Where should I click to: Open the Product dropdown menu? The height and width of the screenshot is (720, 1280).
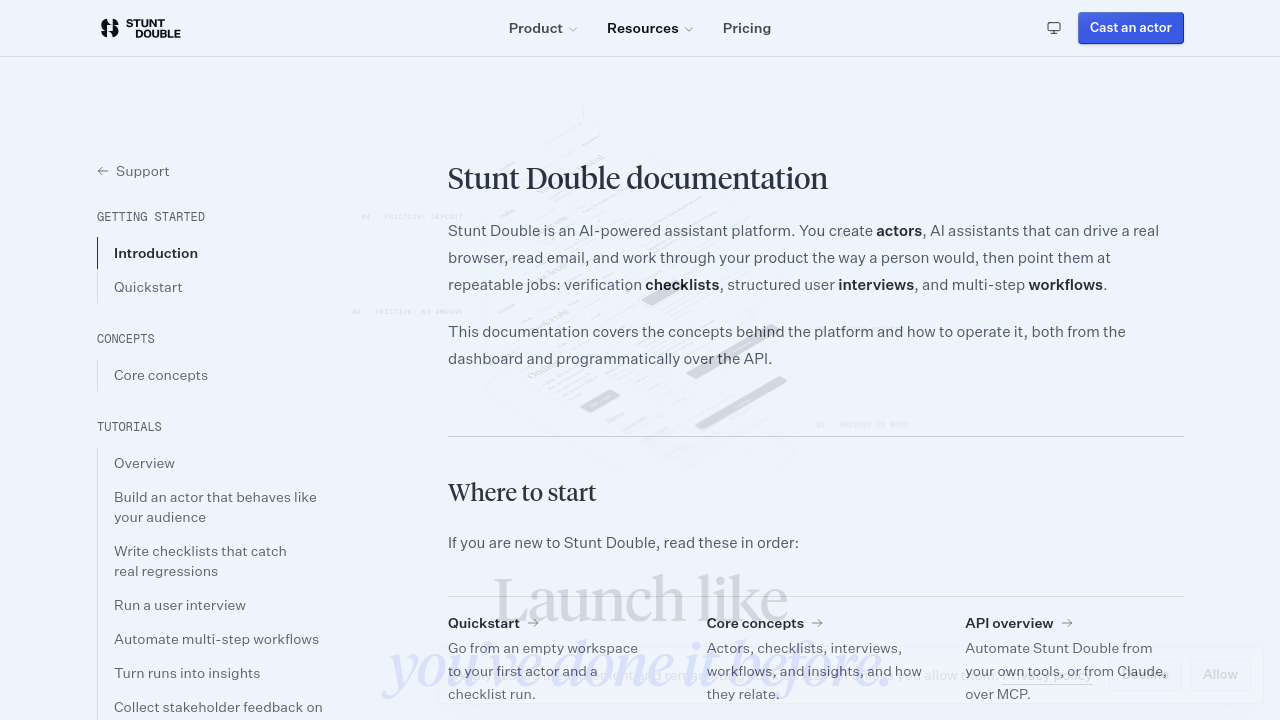click(x=543, y=28)
